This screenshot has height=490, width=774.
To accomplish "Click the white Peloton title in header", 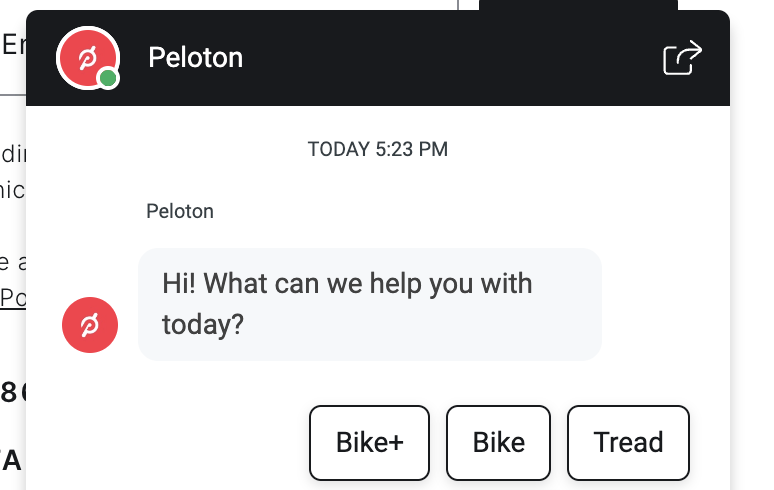I will click(x=195, y=58).
